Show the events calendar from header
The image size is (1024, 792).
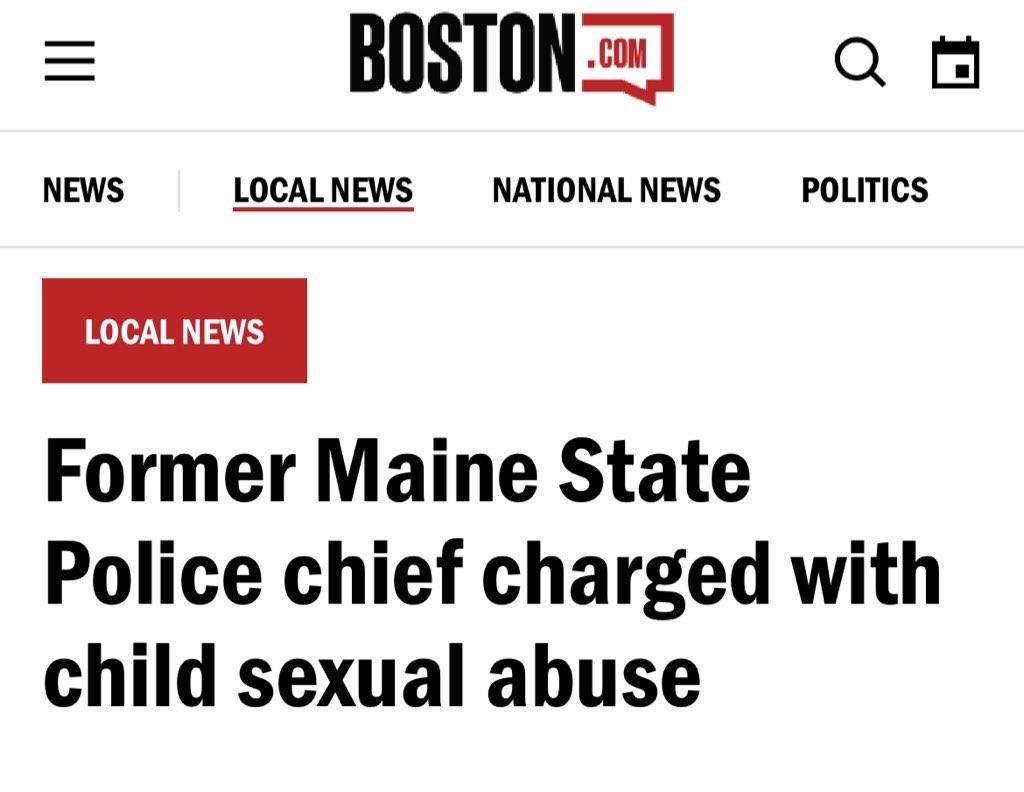click(x=955, y=63)
